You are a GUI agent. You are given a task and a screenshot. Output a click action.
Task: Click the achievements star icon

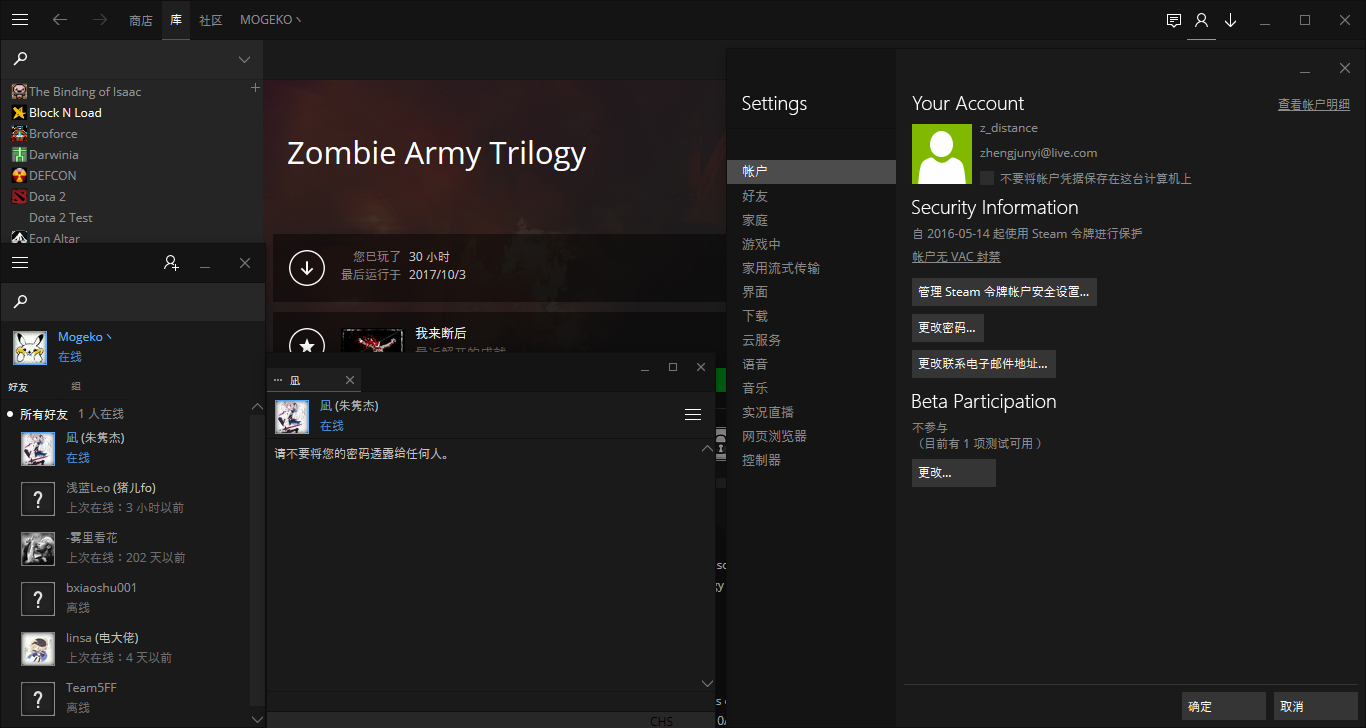(307, 345)
